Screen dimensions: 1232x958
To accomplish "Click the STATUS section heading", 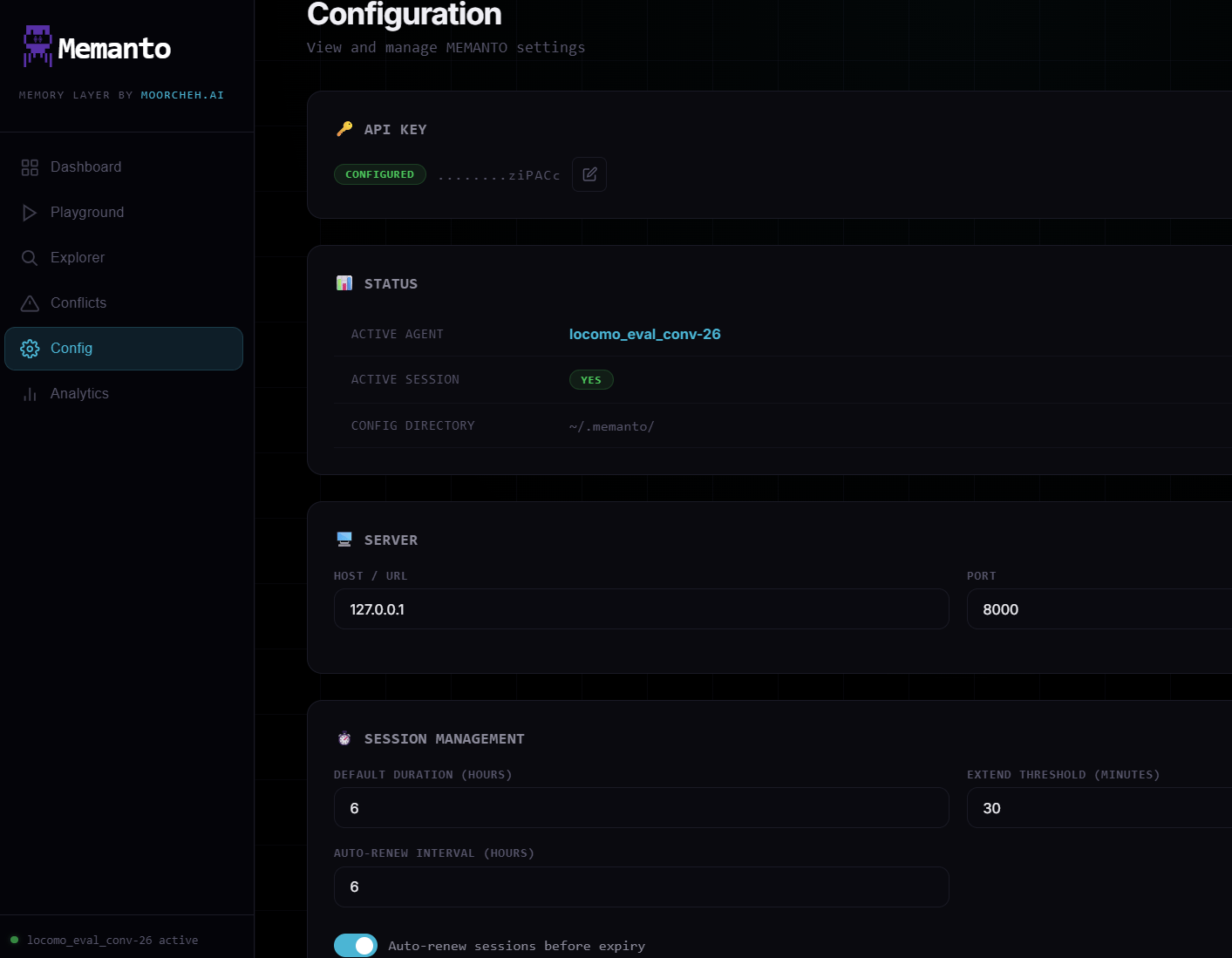I will [391, 283].
